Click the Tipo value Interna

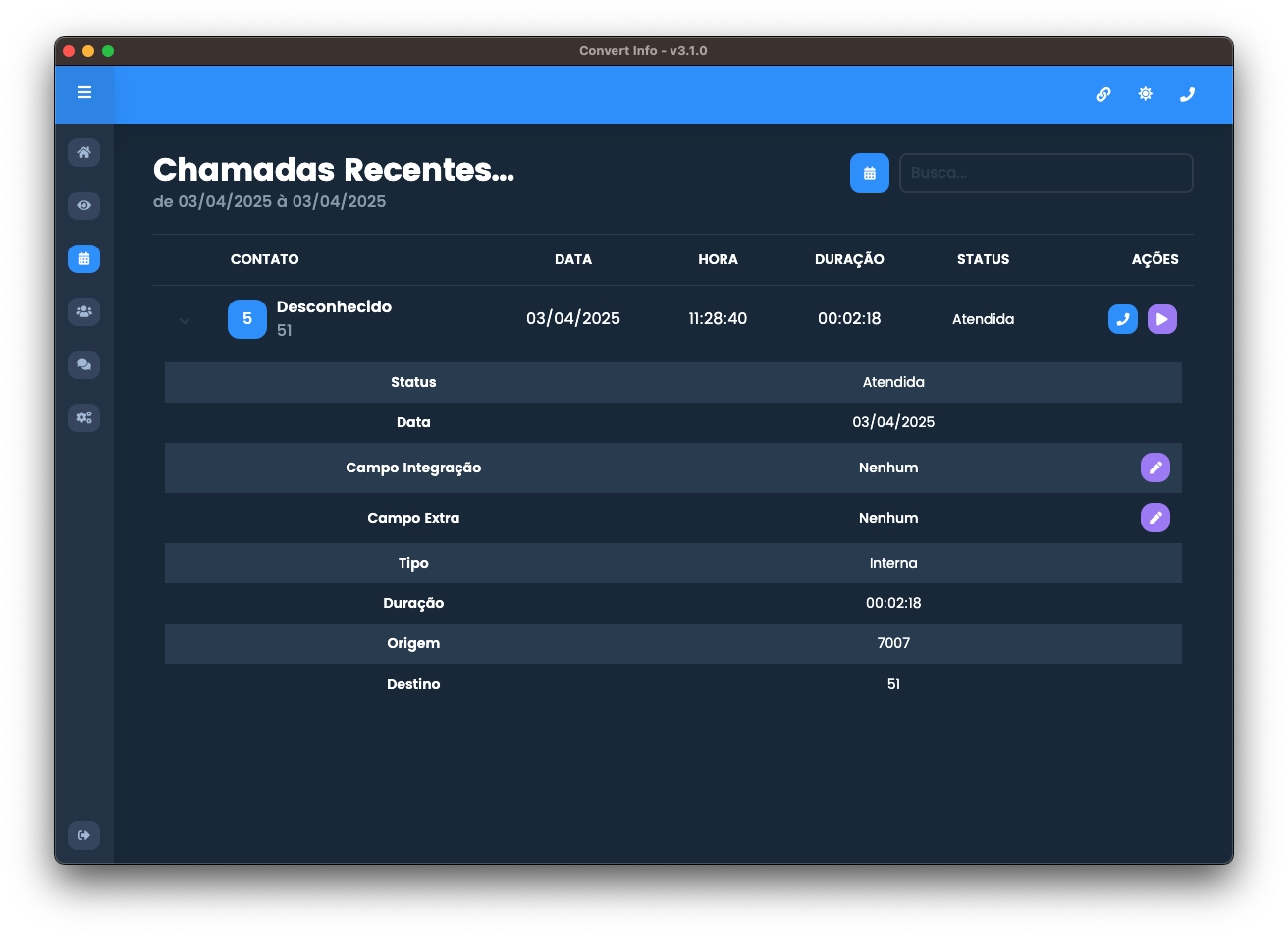tap(893, 563)
